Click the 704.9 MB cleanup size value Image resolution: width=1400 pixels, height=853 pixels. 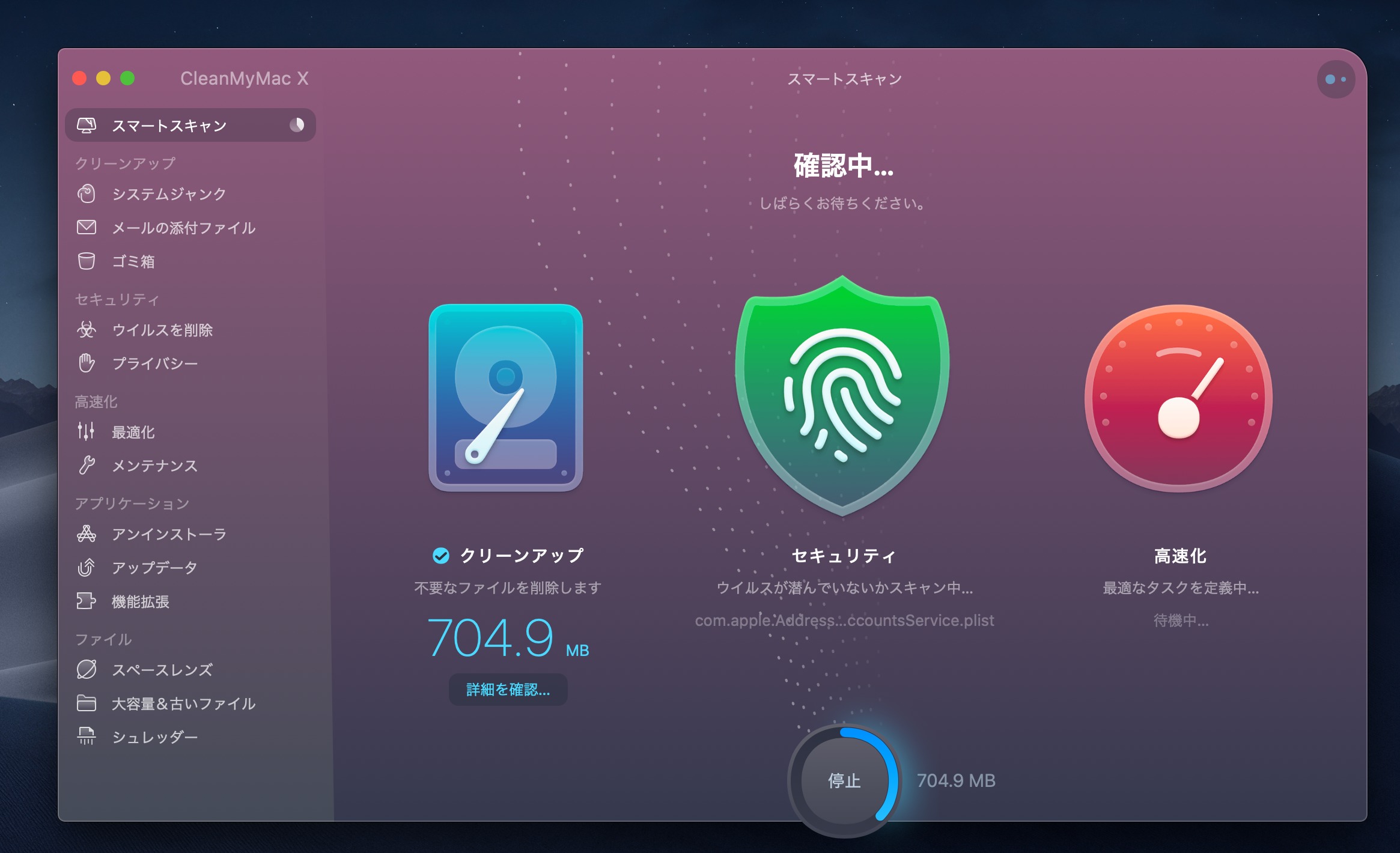pos(508,638)
